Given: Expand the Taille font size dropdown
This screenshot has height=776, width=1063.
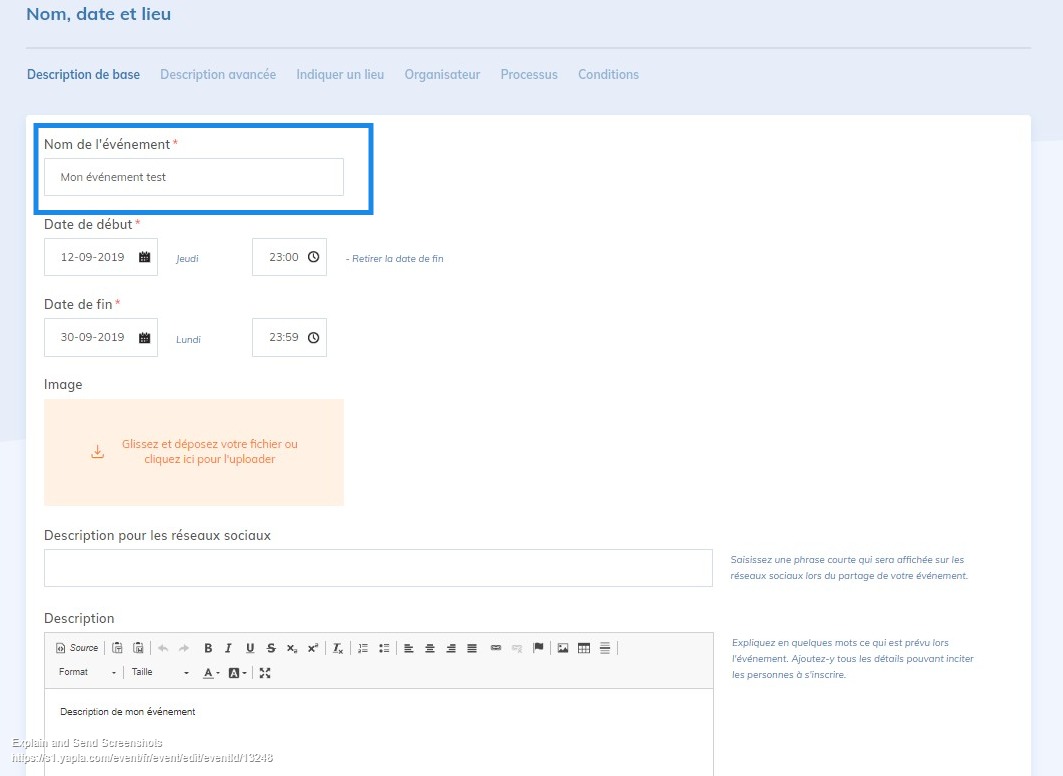Looking at the screenshot, I should pyautogui.click(x=159, y=673).
